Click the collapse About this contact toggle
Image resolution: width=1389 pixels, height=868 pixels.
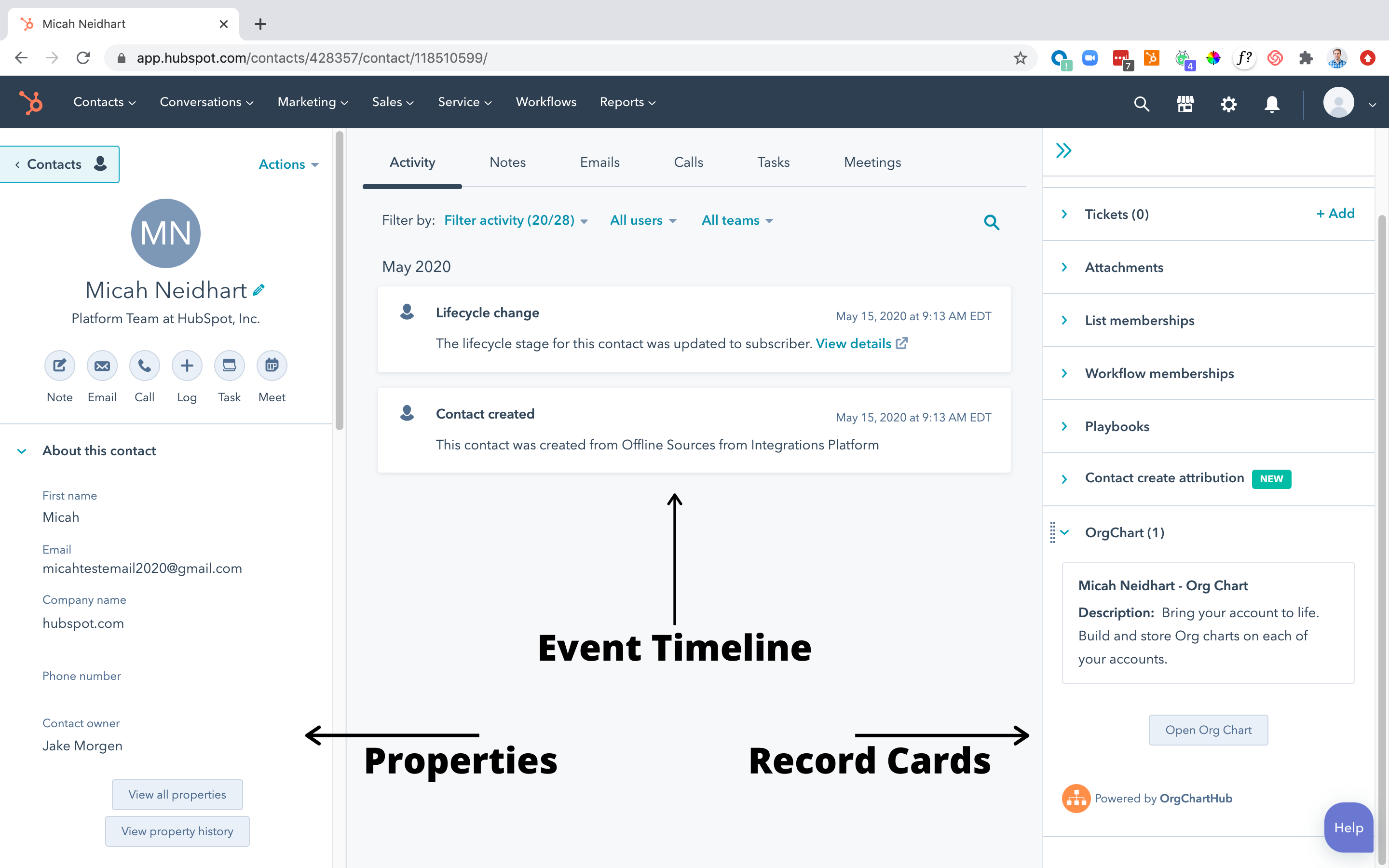22,450
